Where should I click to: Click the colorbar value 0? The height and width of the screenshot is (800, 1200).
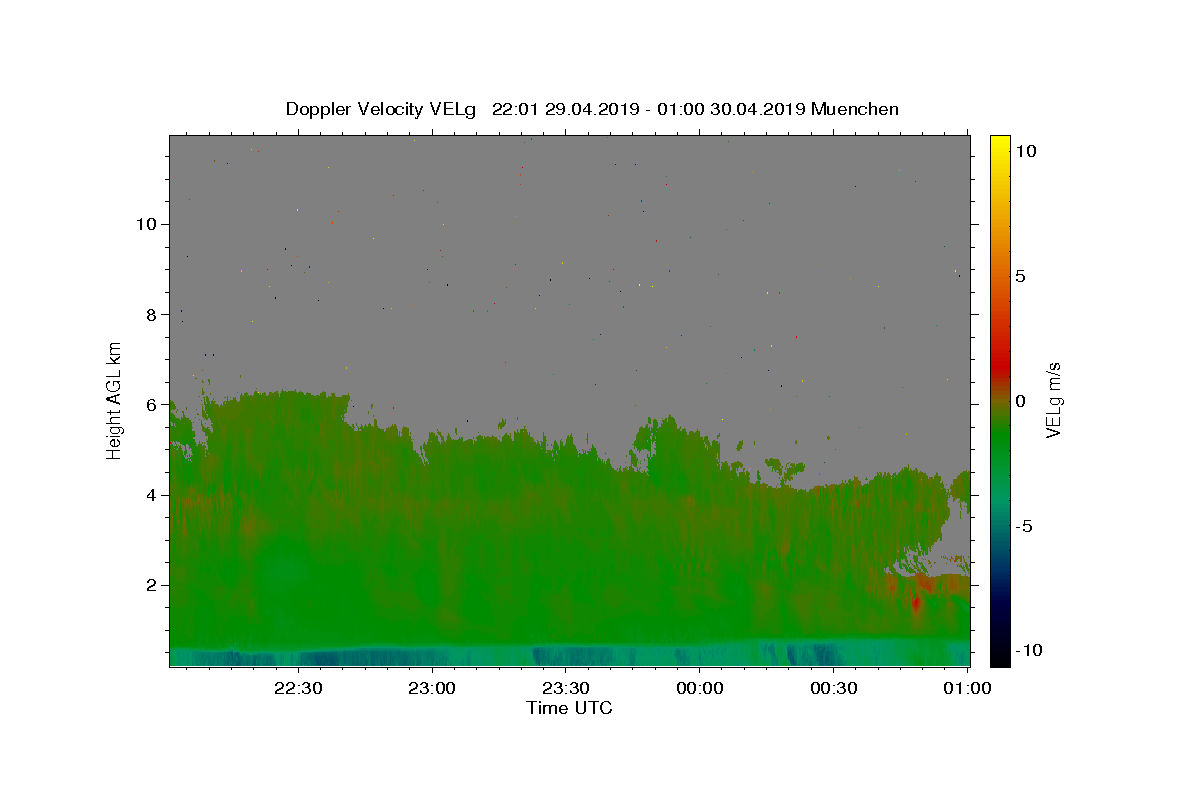click(x=1021, y=401)
